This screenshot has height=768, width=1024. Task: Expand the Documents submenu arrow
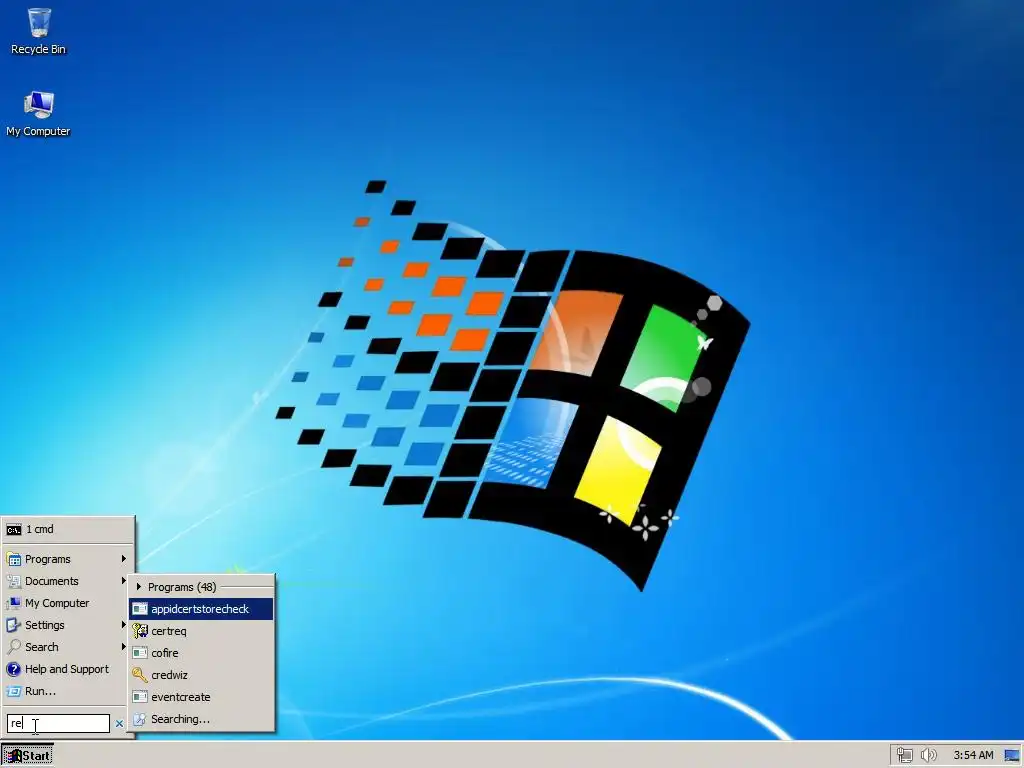tap(123, 581)
